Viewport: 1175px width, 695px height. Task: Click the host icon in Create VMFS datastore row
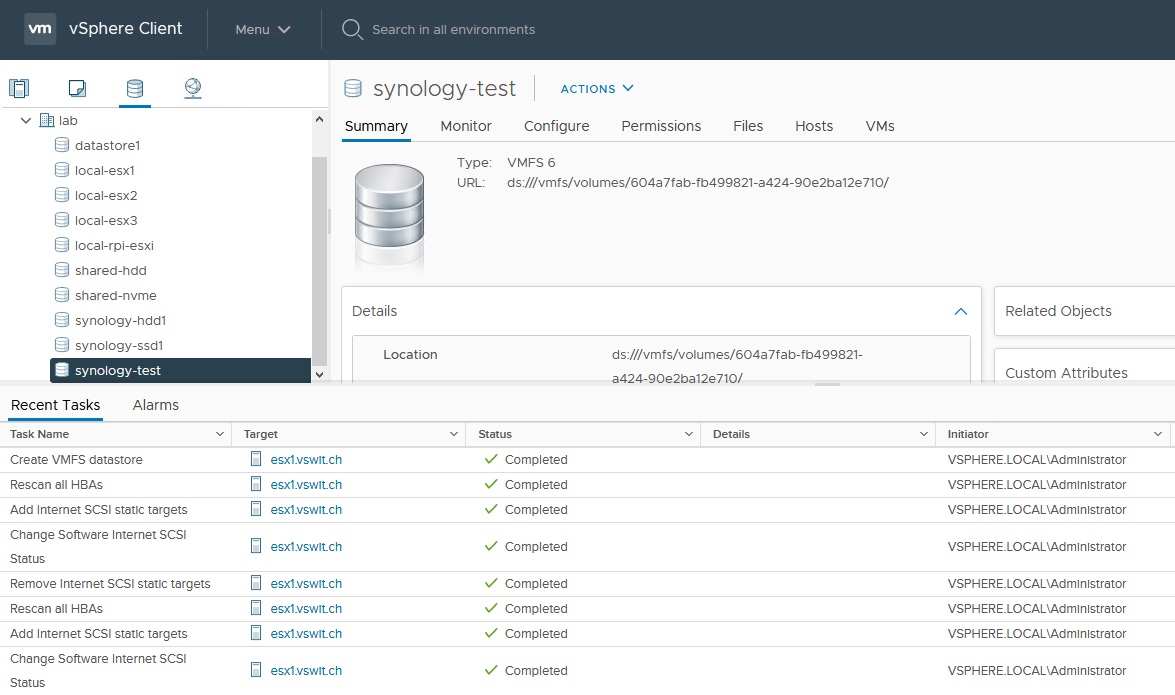(256, 460)
